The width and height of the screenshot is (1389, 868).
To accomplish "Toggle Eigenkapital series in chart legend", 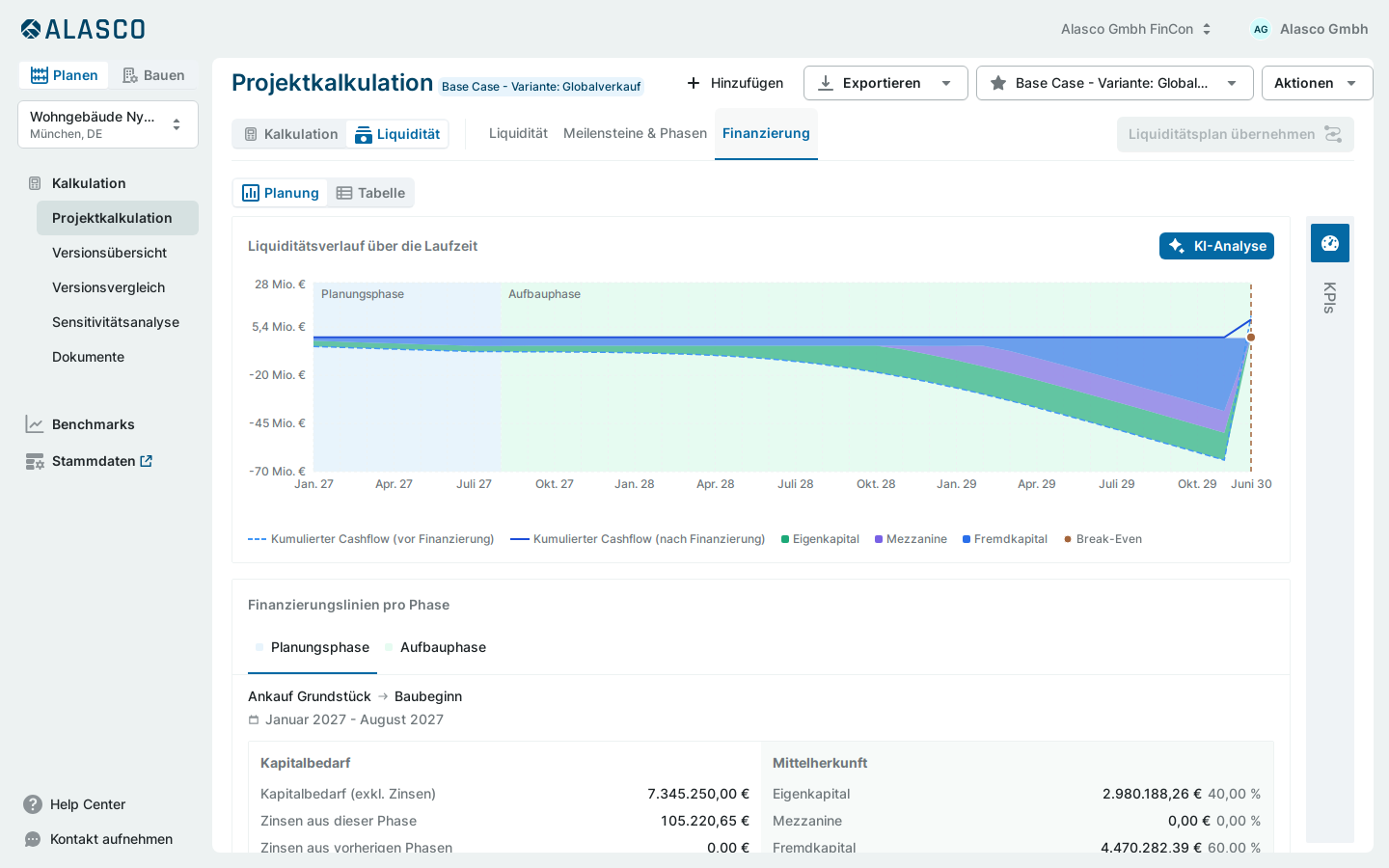I will click(820, 539).
